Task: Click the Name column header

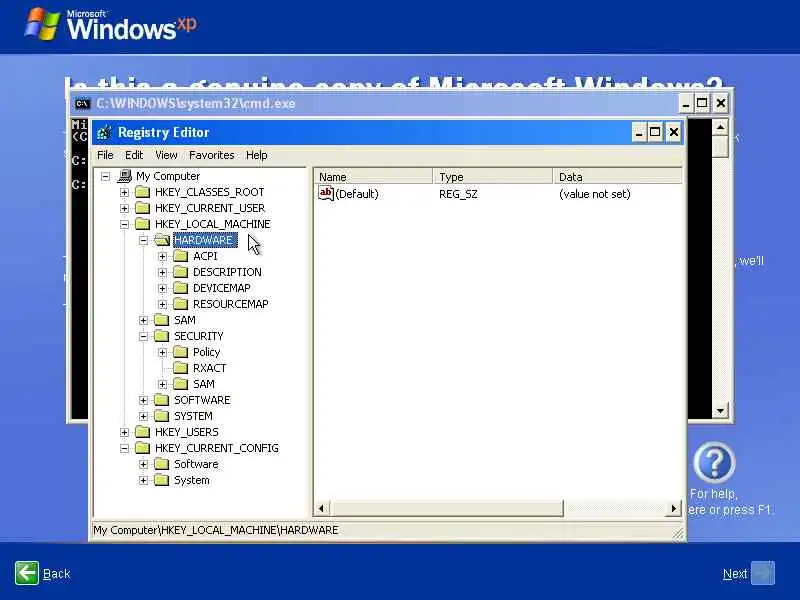Action: tap(373, 177)
